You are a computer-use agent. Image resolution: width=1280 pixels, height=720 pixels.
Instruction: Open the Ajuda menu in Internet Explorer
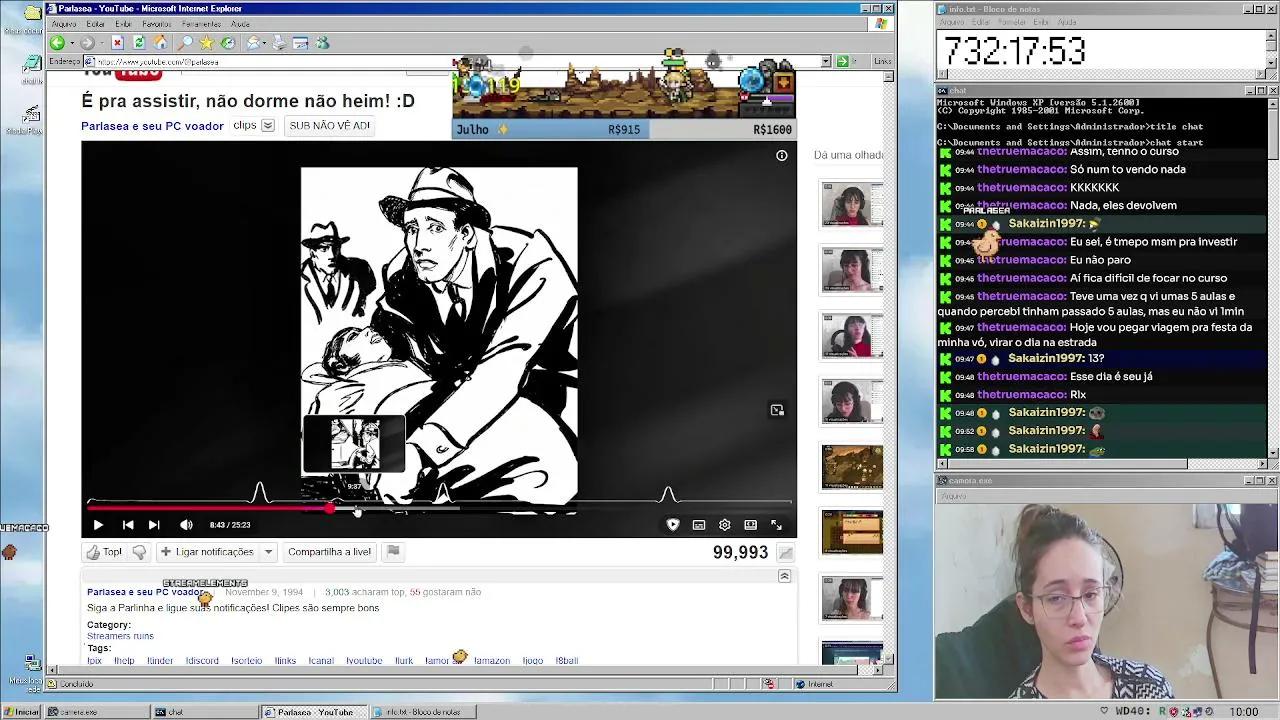[240, 24]
